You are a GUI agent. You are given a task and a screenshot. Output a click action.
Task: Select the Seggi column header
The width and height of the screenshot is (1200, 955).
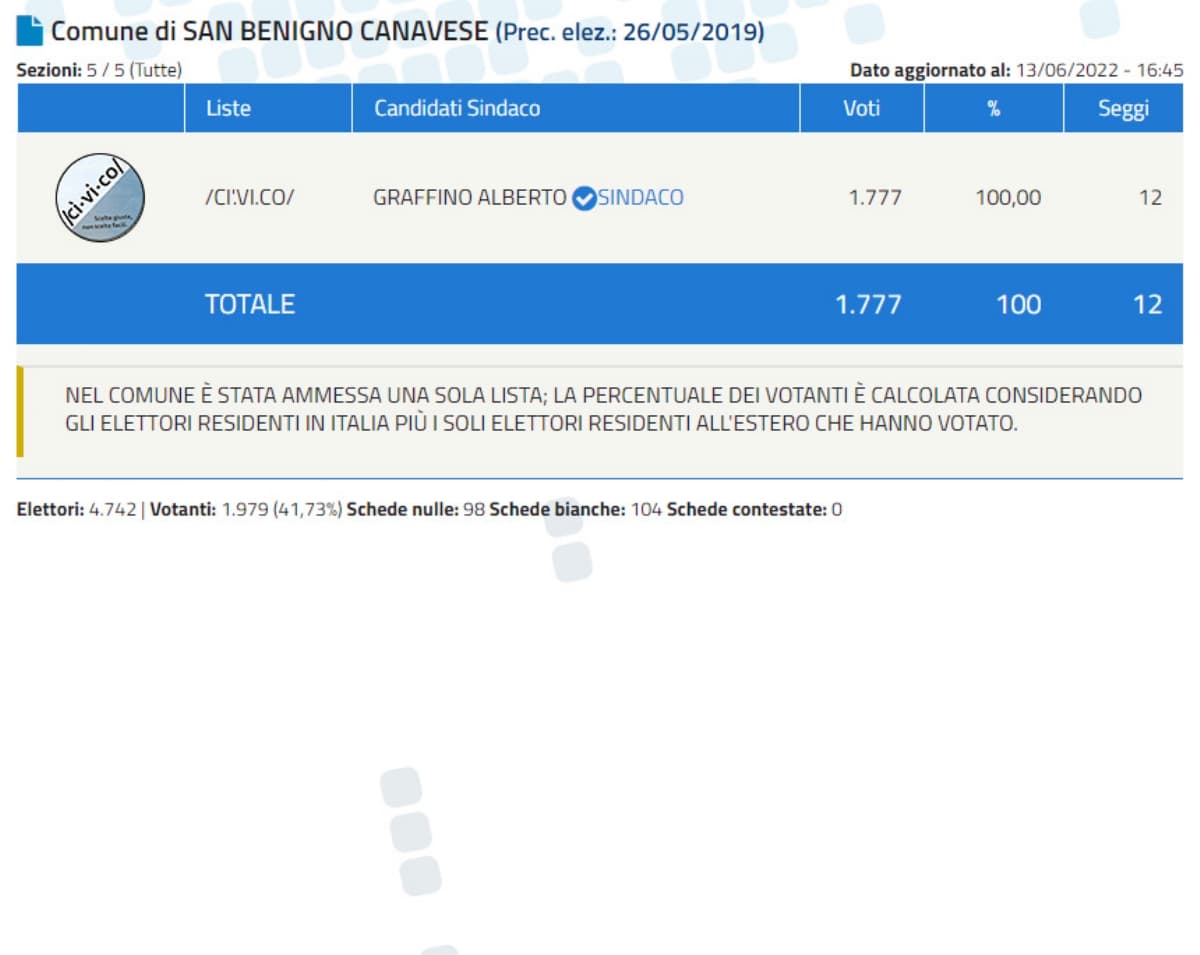(1123, 109)
